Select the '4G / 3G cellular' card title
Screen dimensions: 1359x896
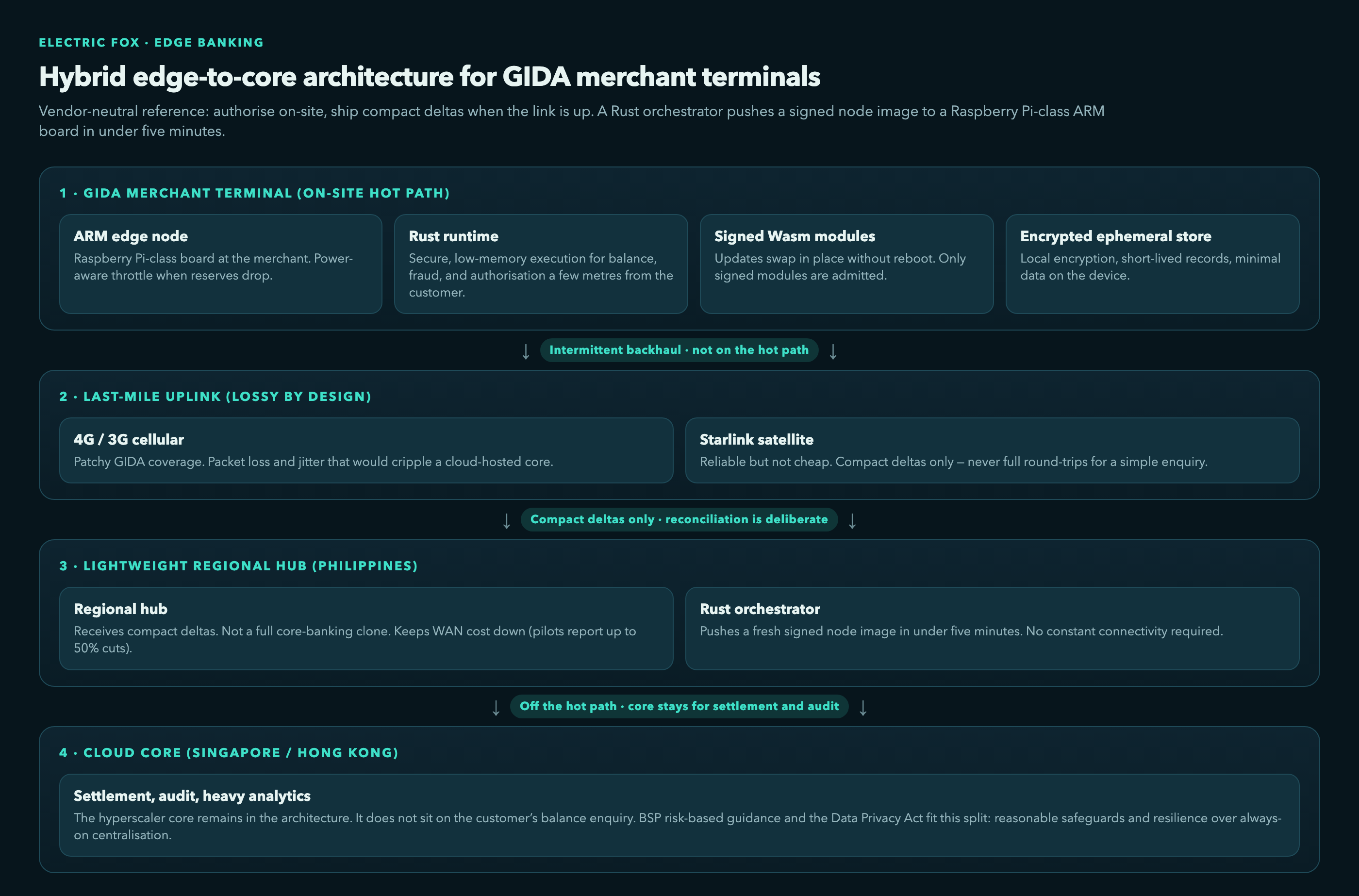129,439
